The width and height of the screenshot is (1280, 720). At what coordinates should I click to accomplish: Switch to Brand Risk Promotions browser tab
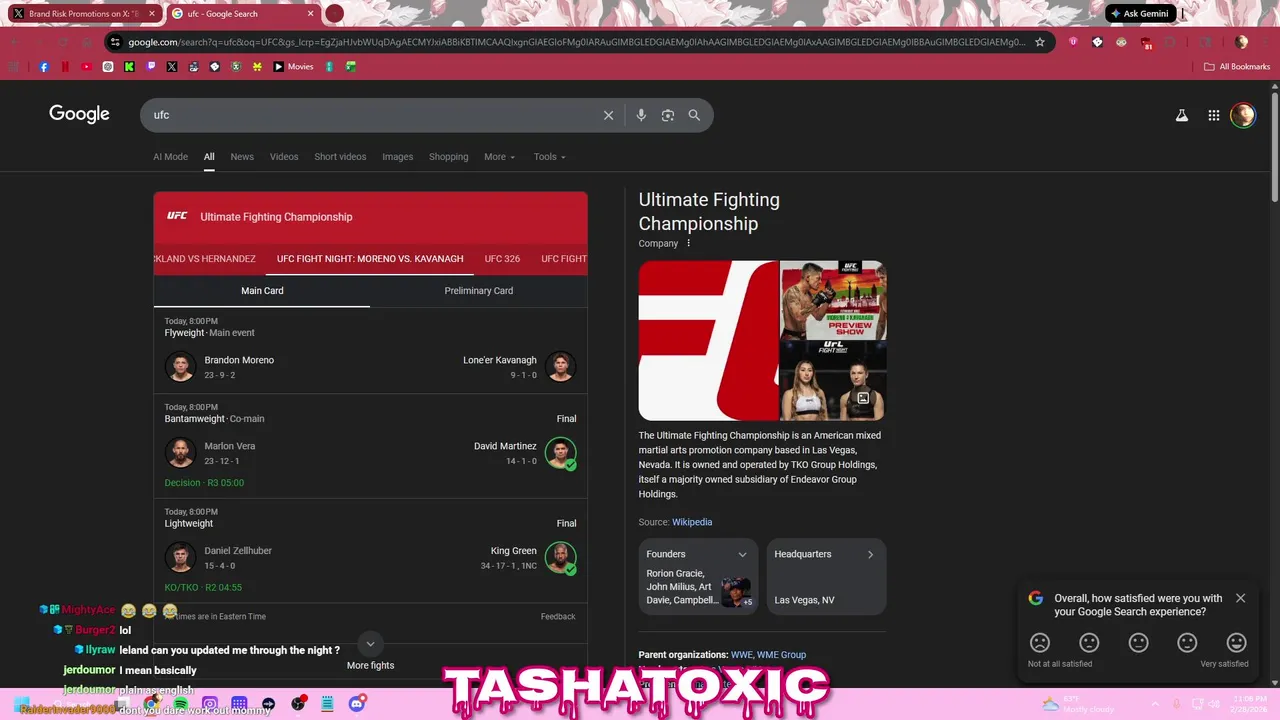tap(84, 14)
